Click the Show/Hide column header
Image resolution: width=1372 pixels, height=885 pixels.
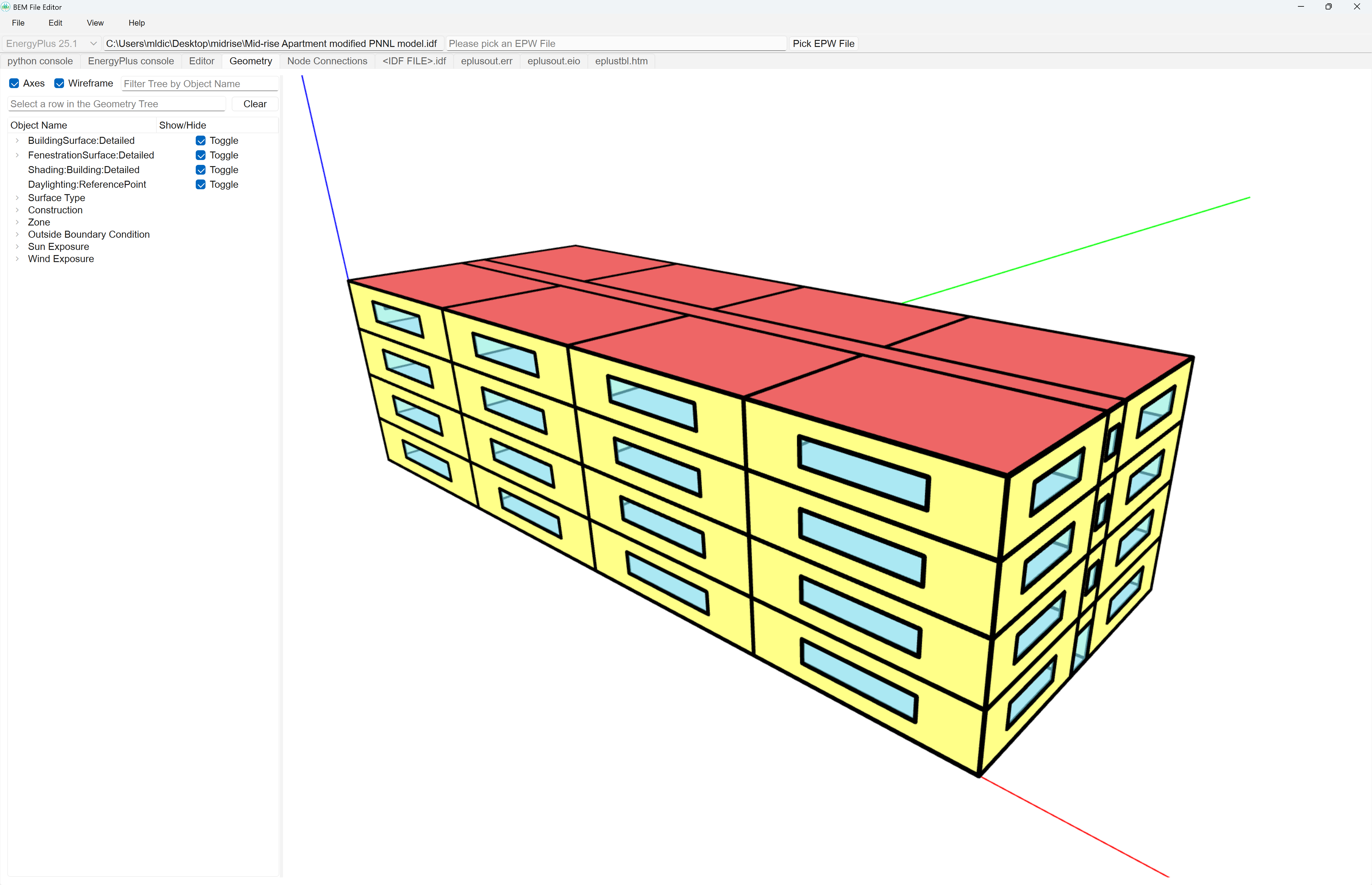pos(218,125)
